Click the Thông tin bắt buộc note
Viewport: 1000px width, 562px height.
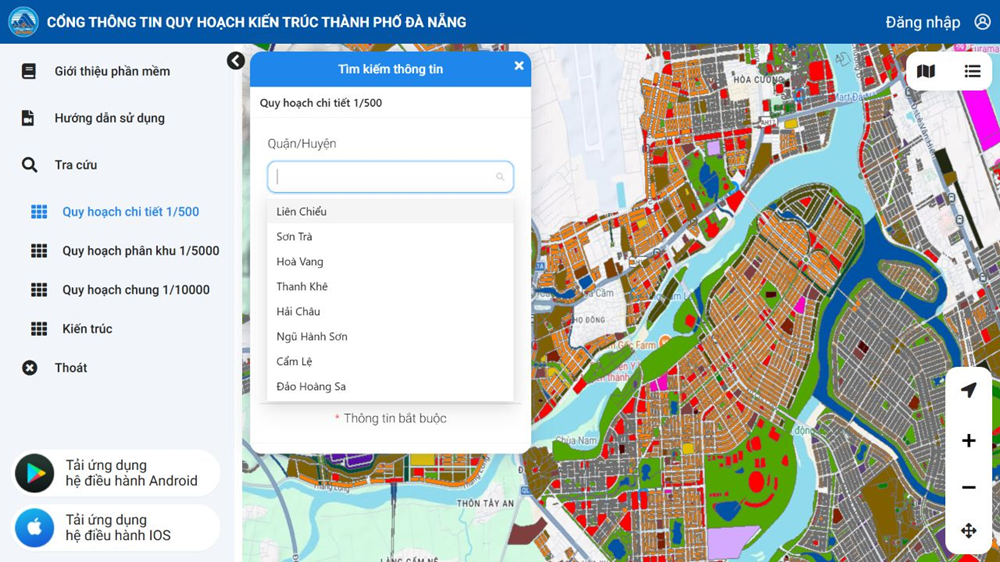[390, 418]
